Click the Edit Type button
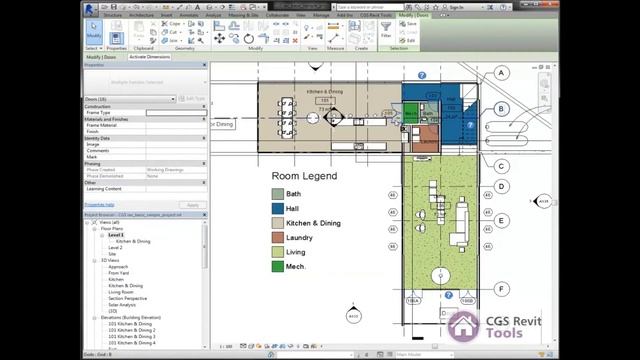Screen dimensions: 640x360 (192, 99)
